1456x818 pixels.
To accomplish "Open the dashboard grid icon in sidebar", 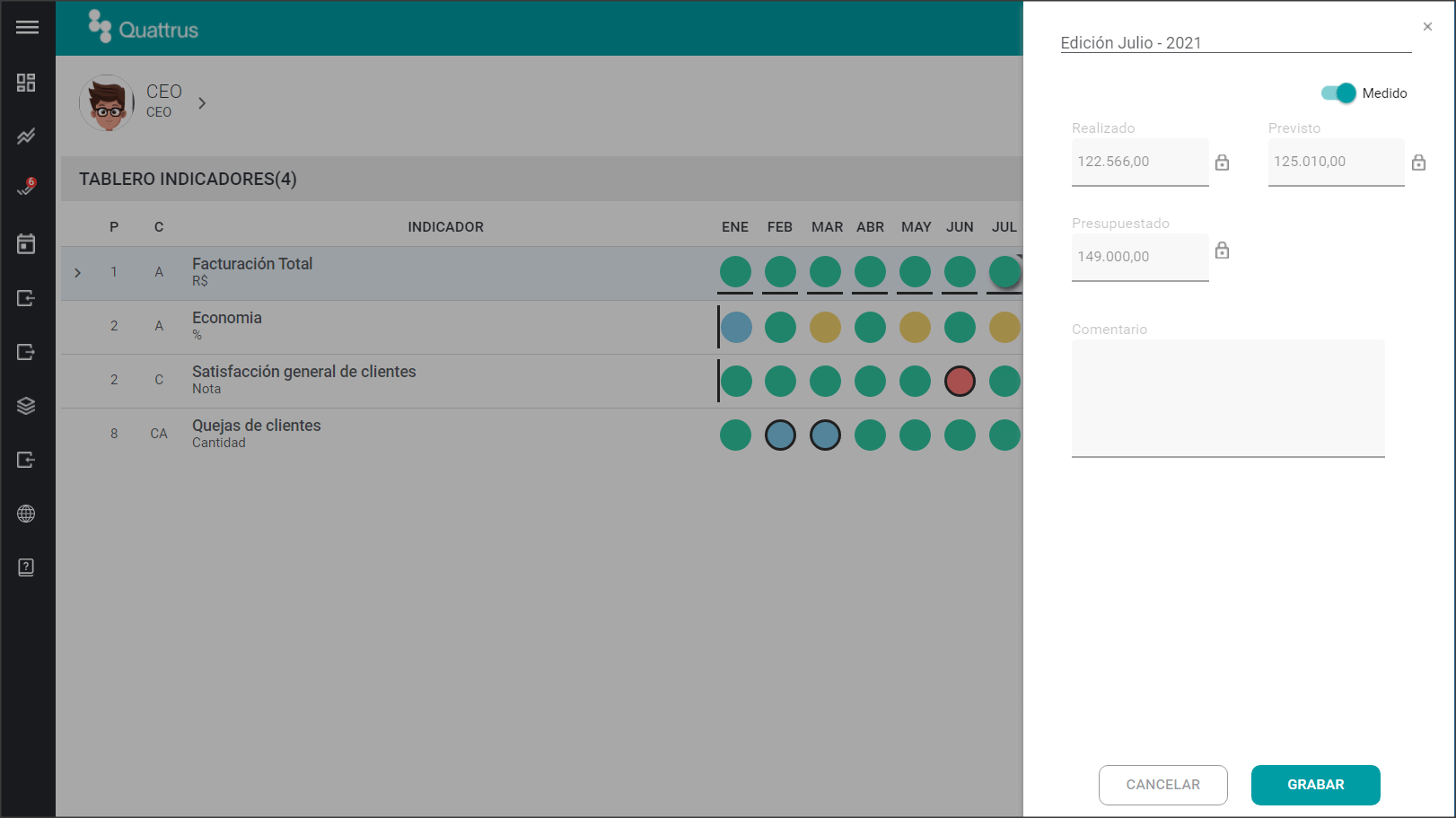I will [26, 83].
